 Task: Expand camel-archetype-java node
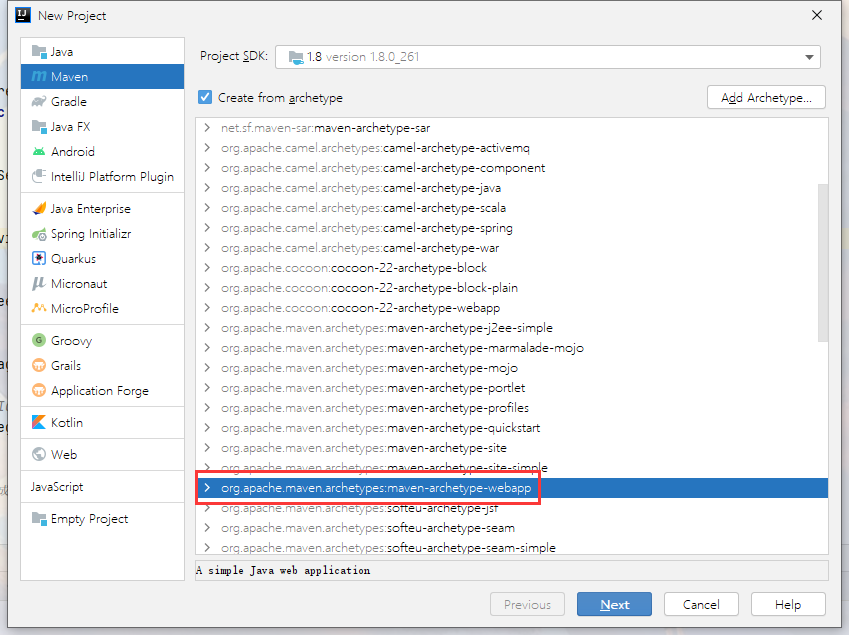click(207, 188)
